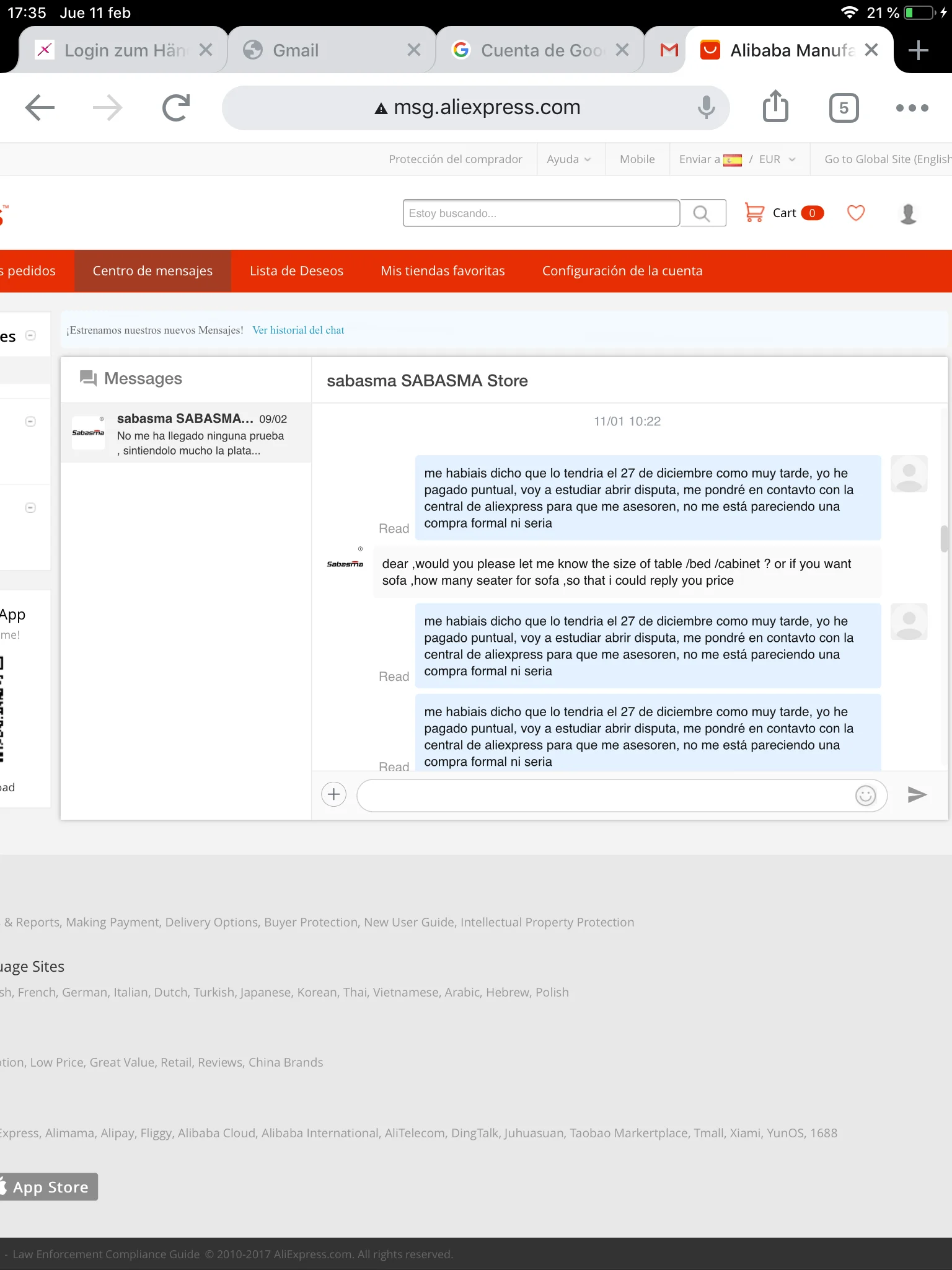The width and height of the screenshot is (952, 1270).
Task: Tap the msg.aliexpress.com address bar
Action: 475,108
